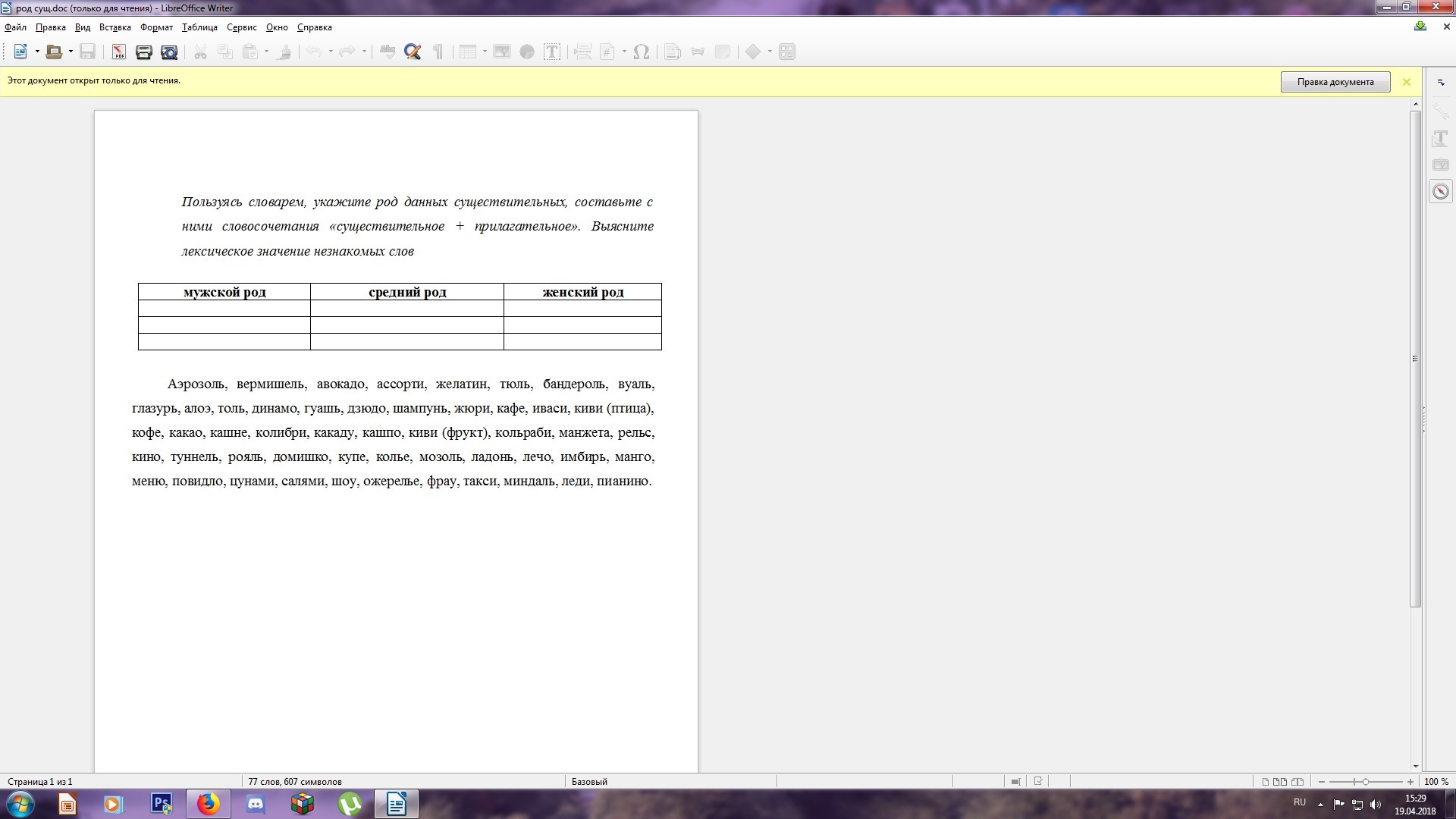Open the Формат menu
This screenshot has width=1456, height=819.
(156, 27)
